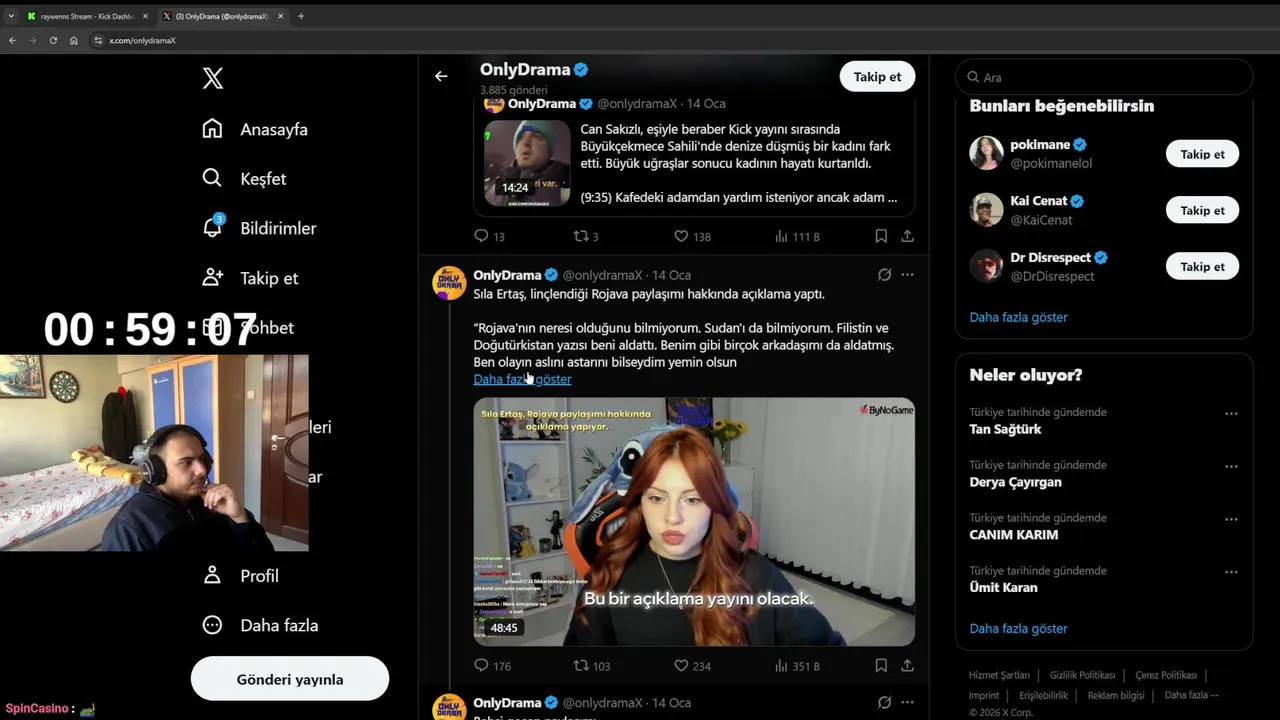Open pokimane profile avatar
Image resolution: width=1280 pixels, height=720 pixels.
click(x=986, y=153)
